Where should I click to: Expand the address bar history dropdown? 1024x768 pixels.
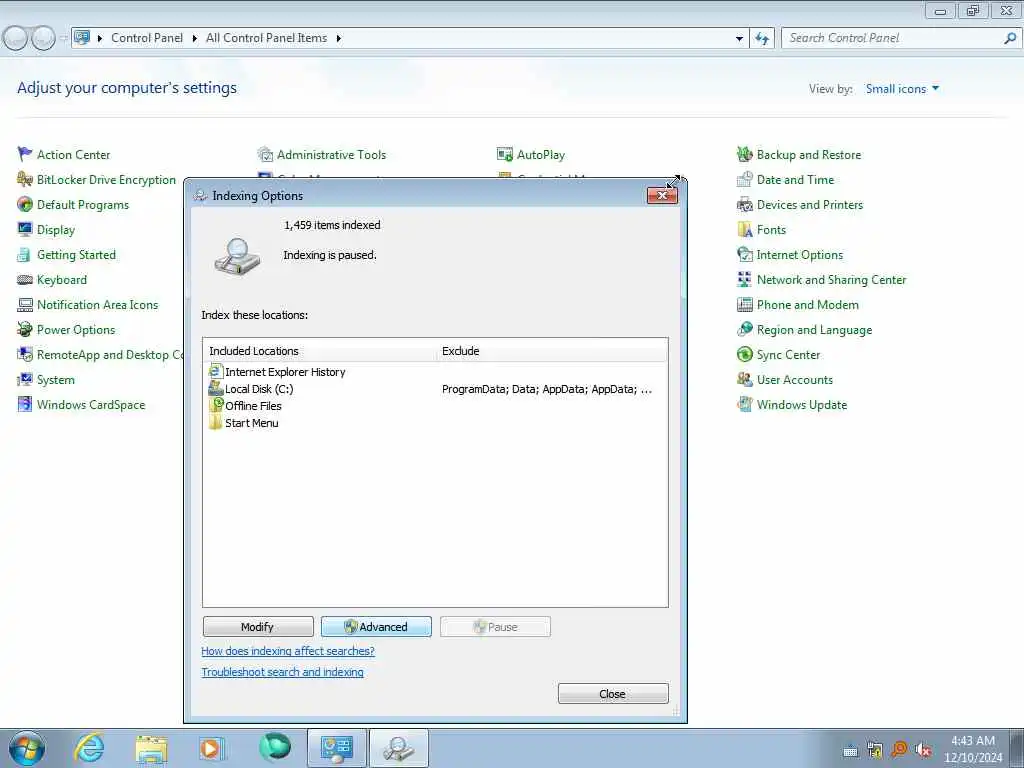pos(739,39)
